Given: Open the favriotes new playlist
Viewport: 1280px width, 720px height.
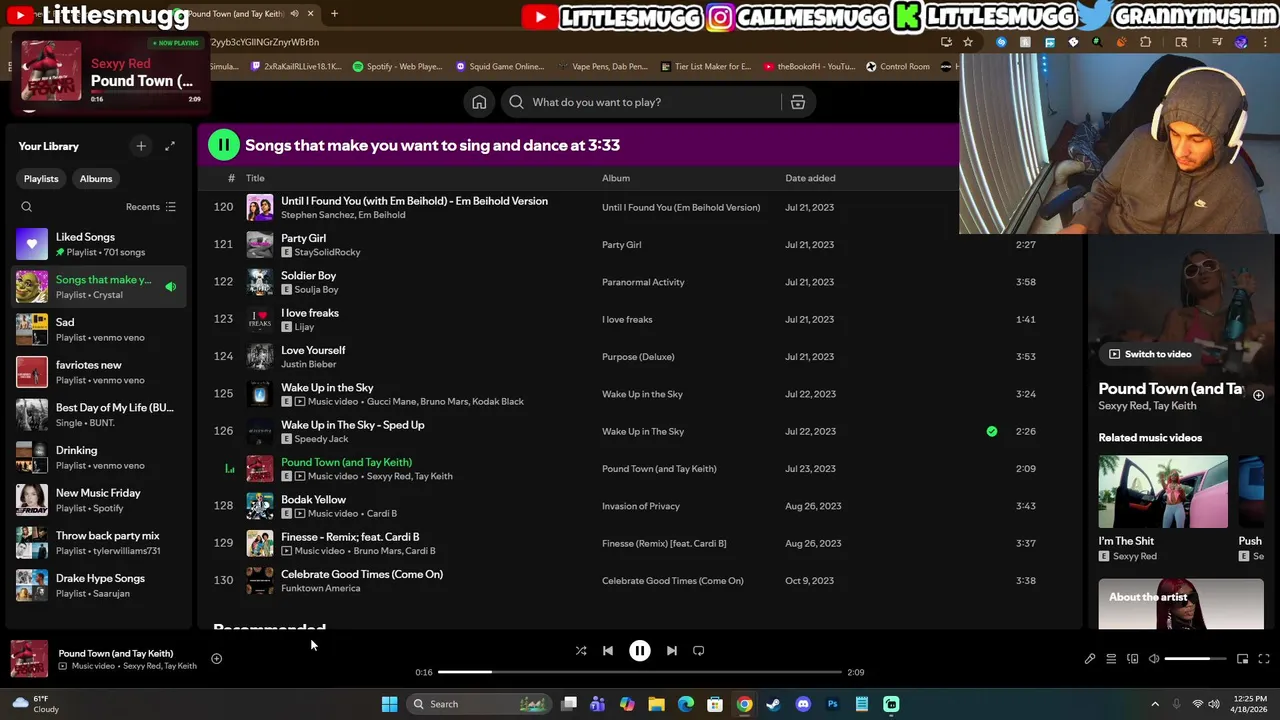Looking at the screenshot, I should click(97, 372).
